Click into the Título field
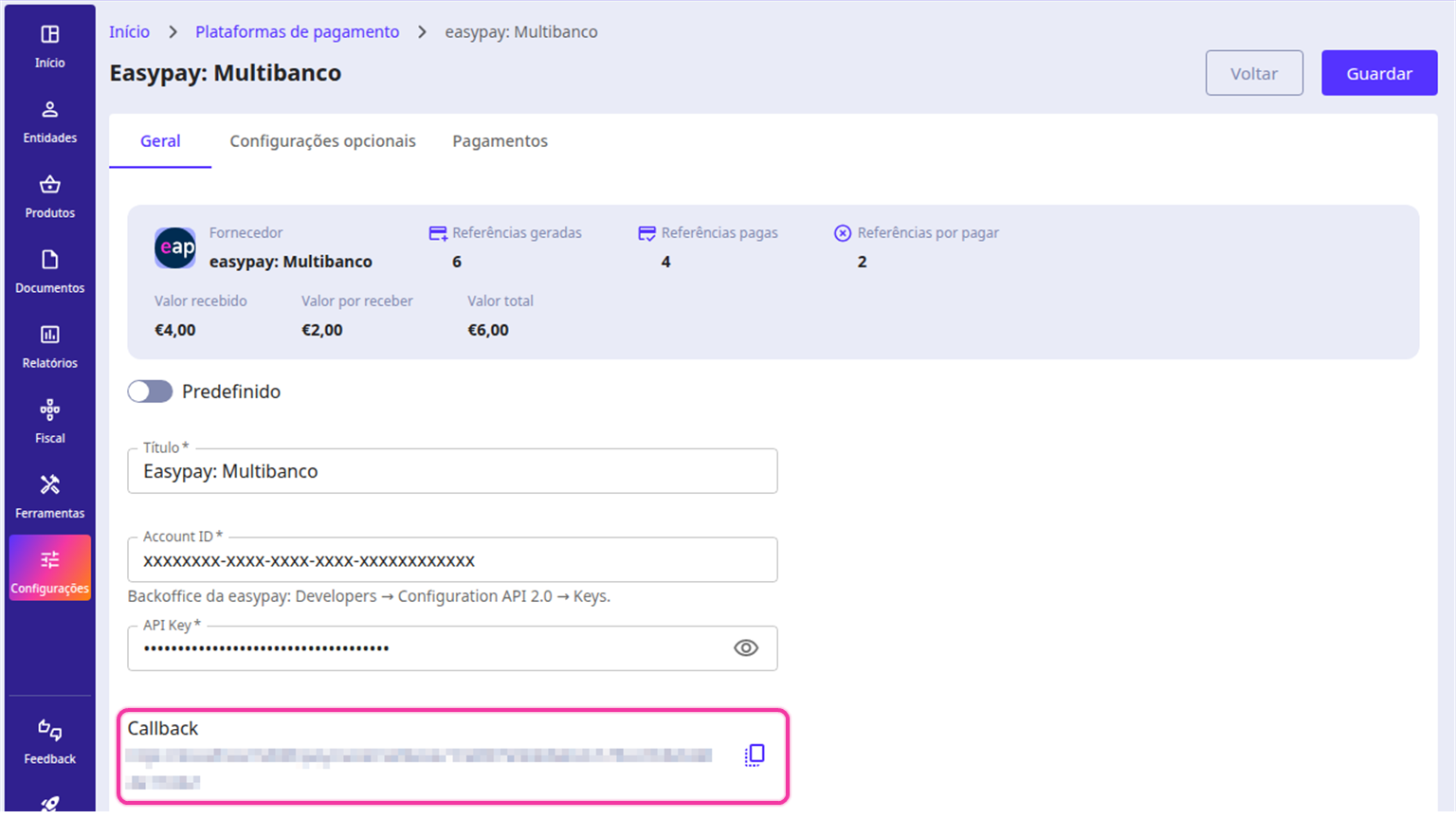 [452, 471]
